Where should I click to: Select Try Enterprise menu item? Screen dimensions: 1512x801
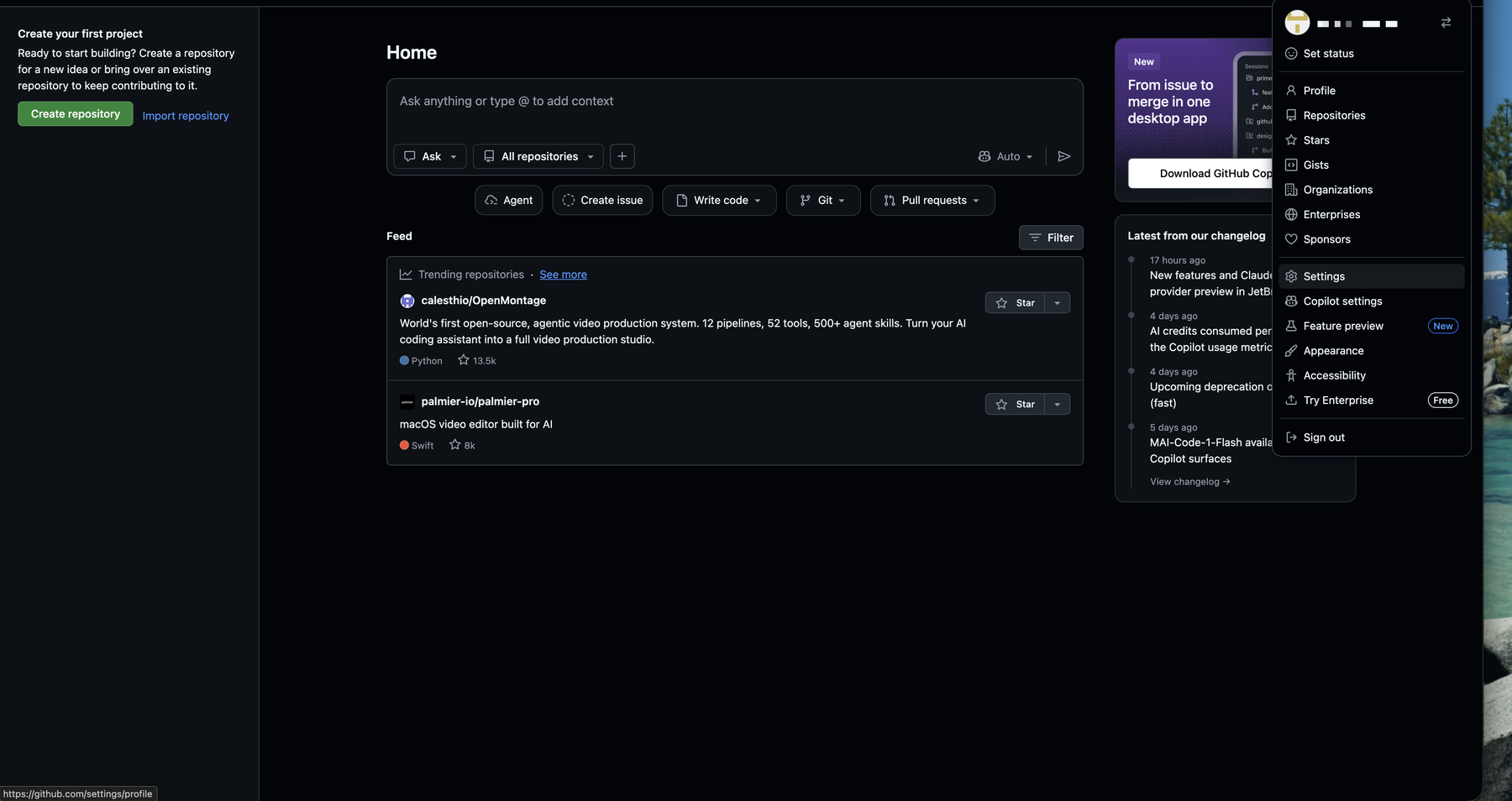(x=1371, y=400)
